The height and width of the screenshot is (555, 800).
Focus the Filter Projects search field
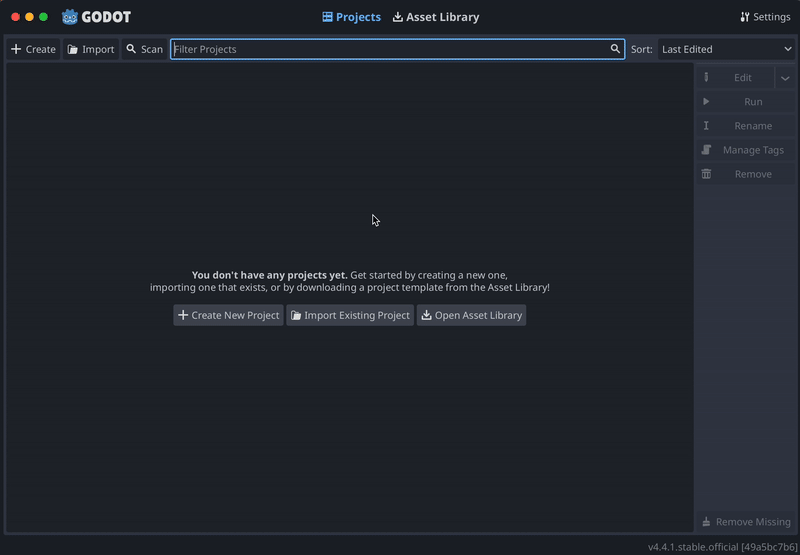click(x=390, y=49)
